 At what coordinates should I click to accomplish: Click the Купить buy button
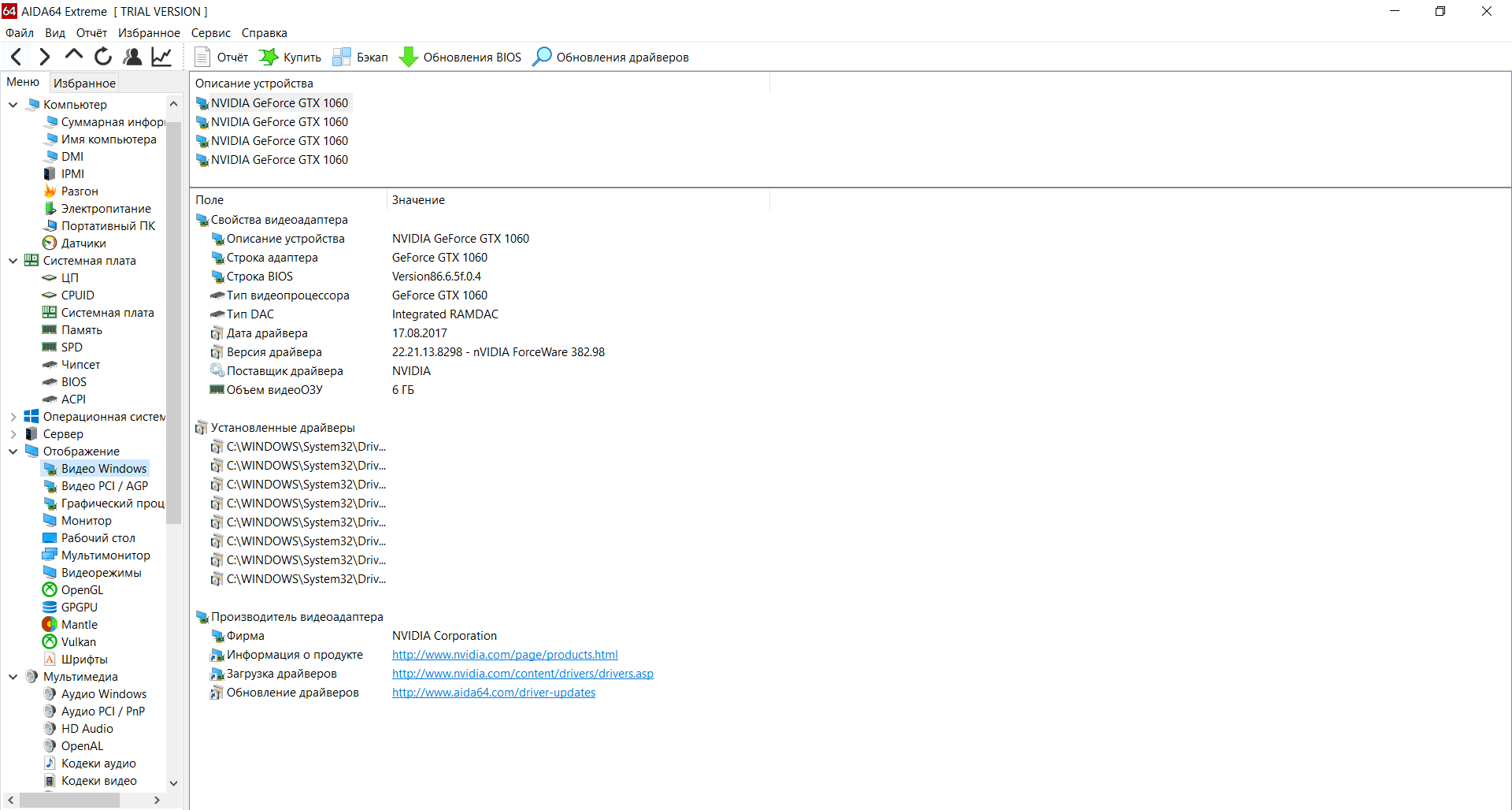291,58
